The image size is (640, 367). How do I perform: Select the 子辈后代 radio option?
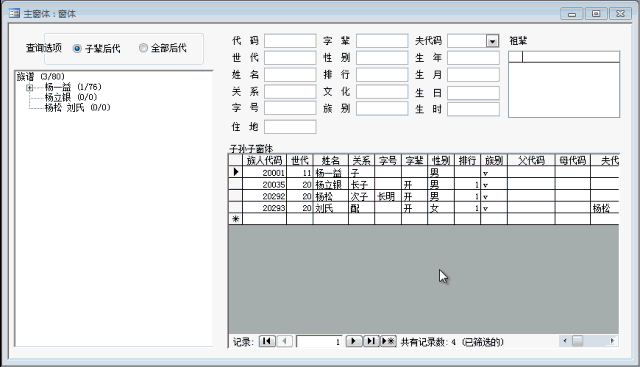click(x=77, y=49)
